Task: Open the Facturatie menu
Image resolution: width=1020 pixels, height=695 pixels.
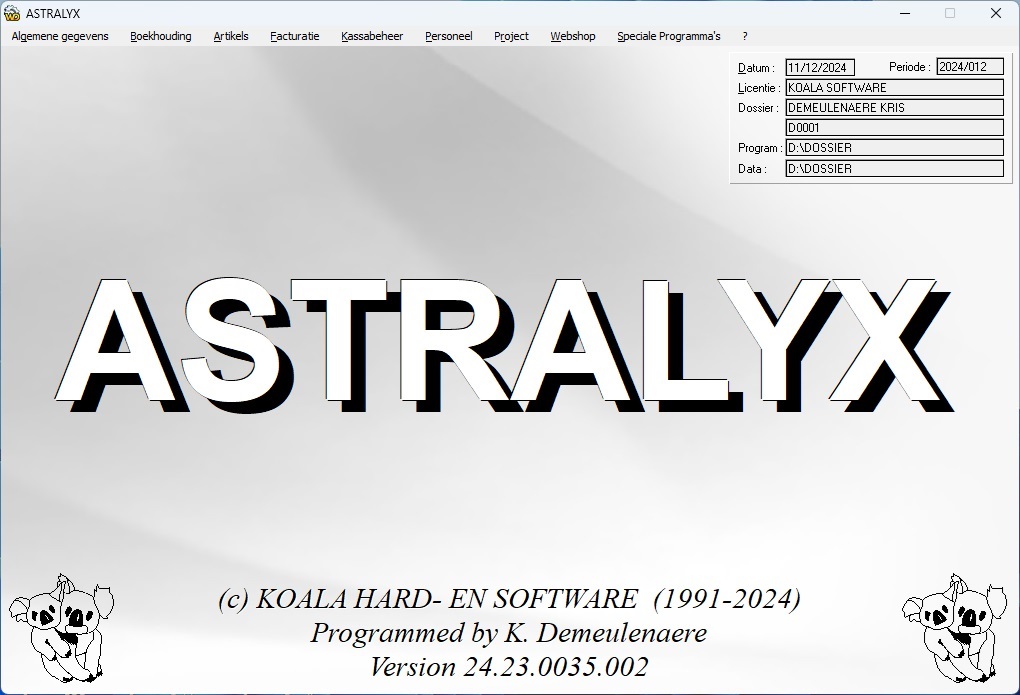Action: pyautogui.click(x=295, y=36)
